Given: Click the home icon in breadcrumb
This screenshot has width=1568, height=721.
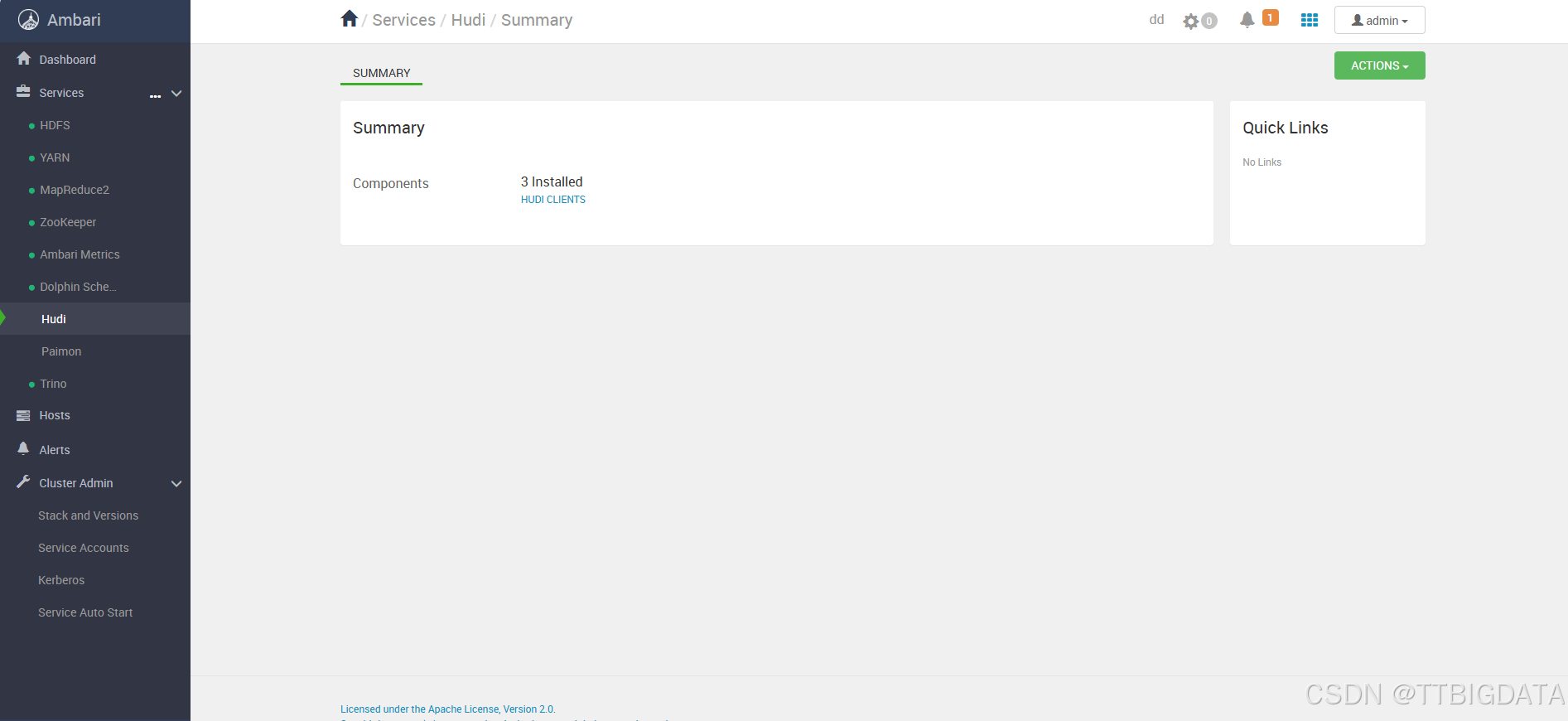Looking at the screenshot, I should pyautogui.click(x=350, y=18).
